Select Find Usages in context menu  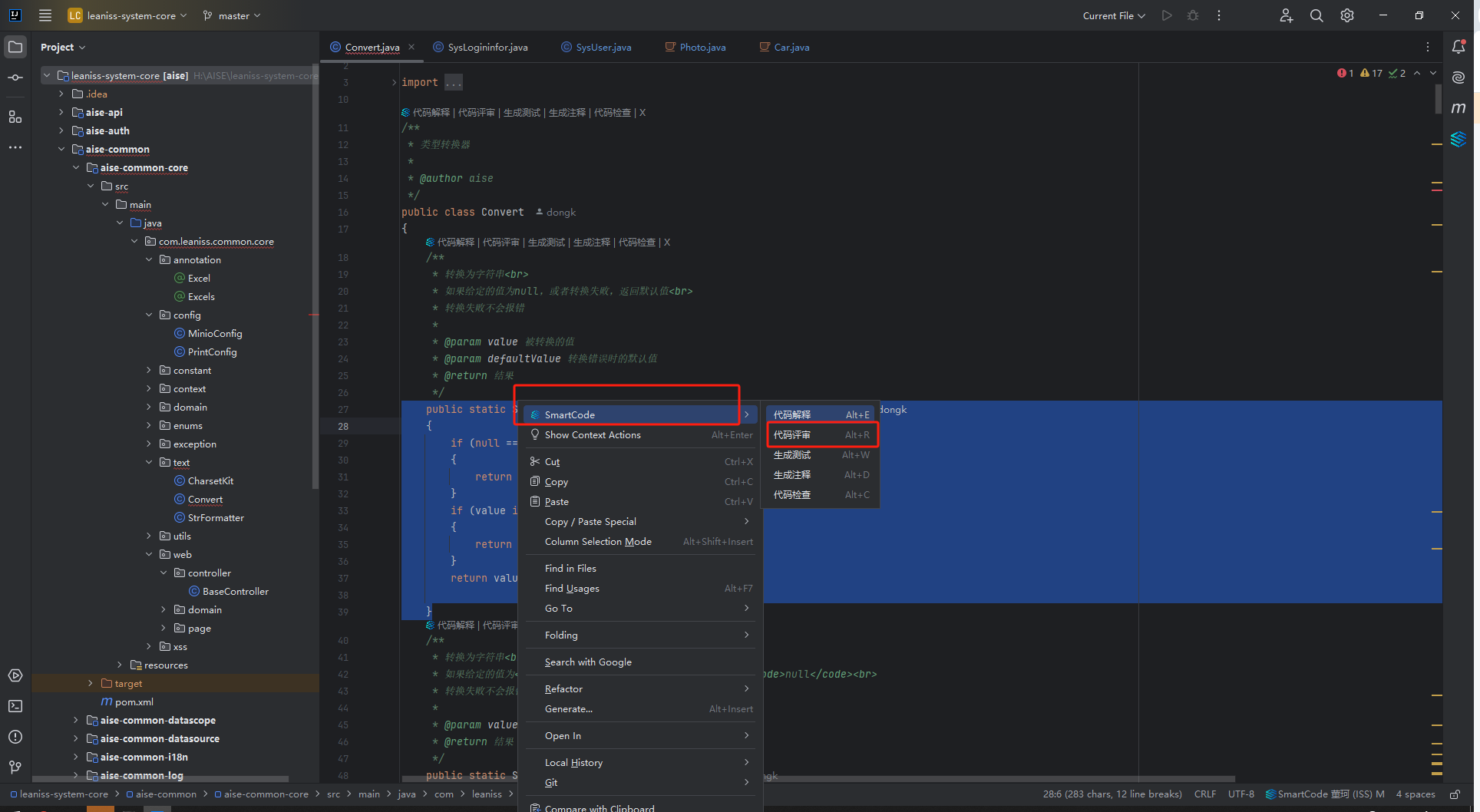[x=641, y=588]
